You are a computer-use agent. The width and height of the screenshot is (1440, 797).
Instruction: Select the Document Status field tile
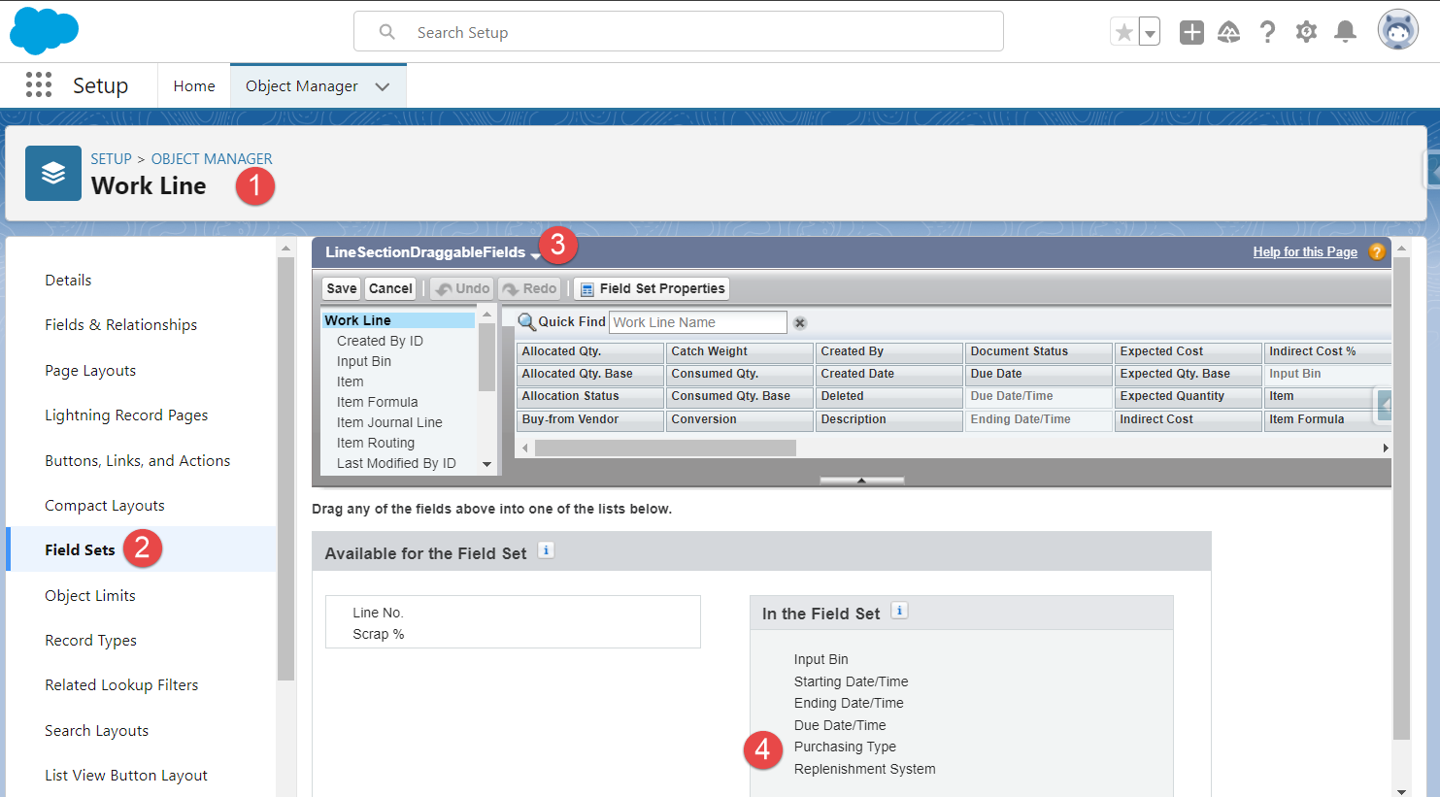(x=1039, y=352)
